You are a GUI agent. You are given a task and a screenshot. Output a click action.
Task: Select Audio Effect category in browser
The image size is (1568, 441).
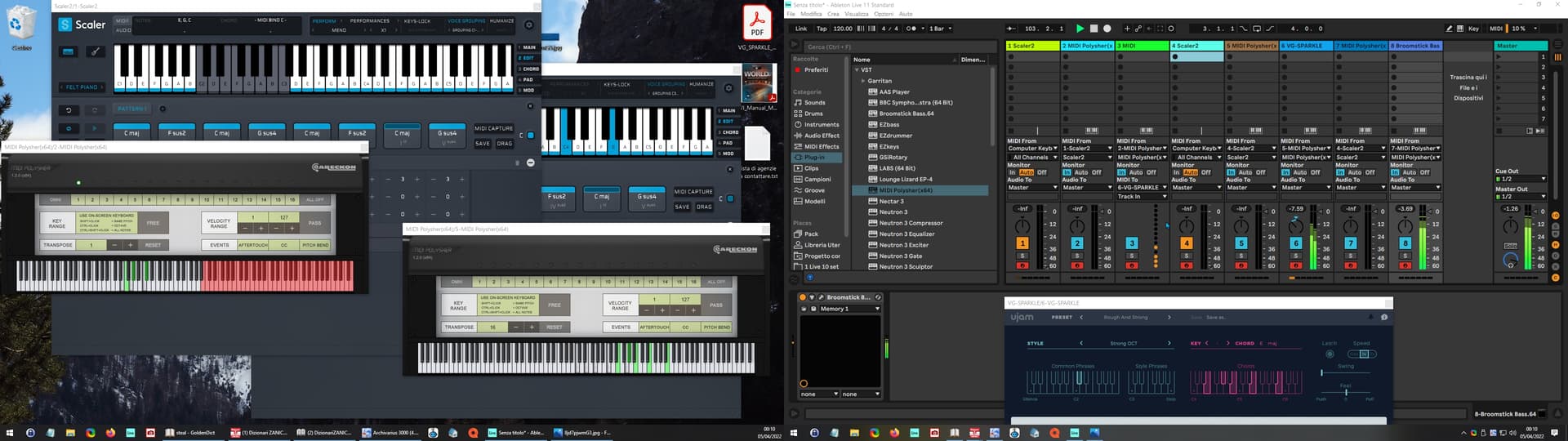[821, 136]
